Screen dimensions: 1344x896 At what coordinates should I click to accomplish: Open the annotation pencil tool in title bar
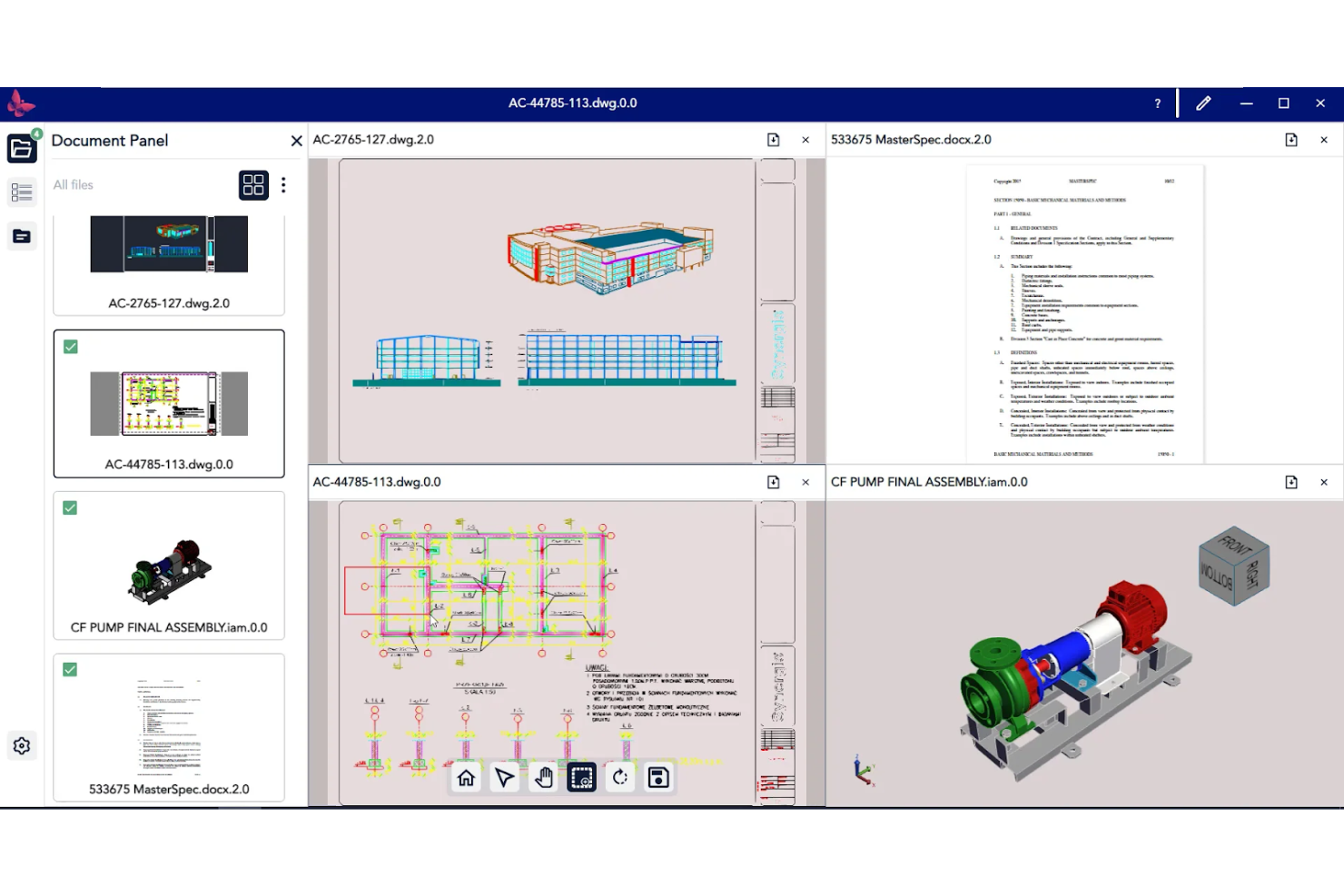pyautogui.click(x=1203, y=103)
